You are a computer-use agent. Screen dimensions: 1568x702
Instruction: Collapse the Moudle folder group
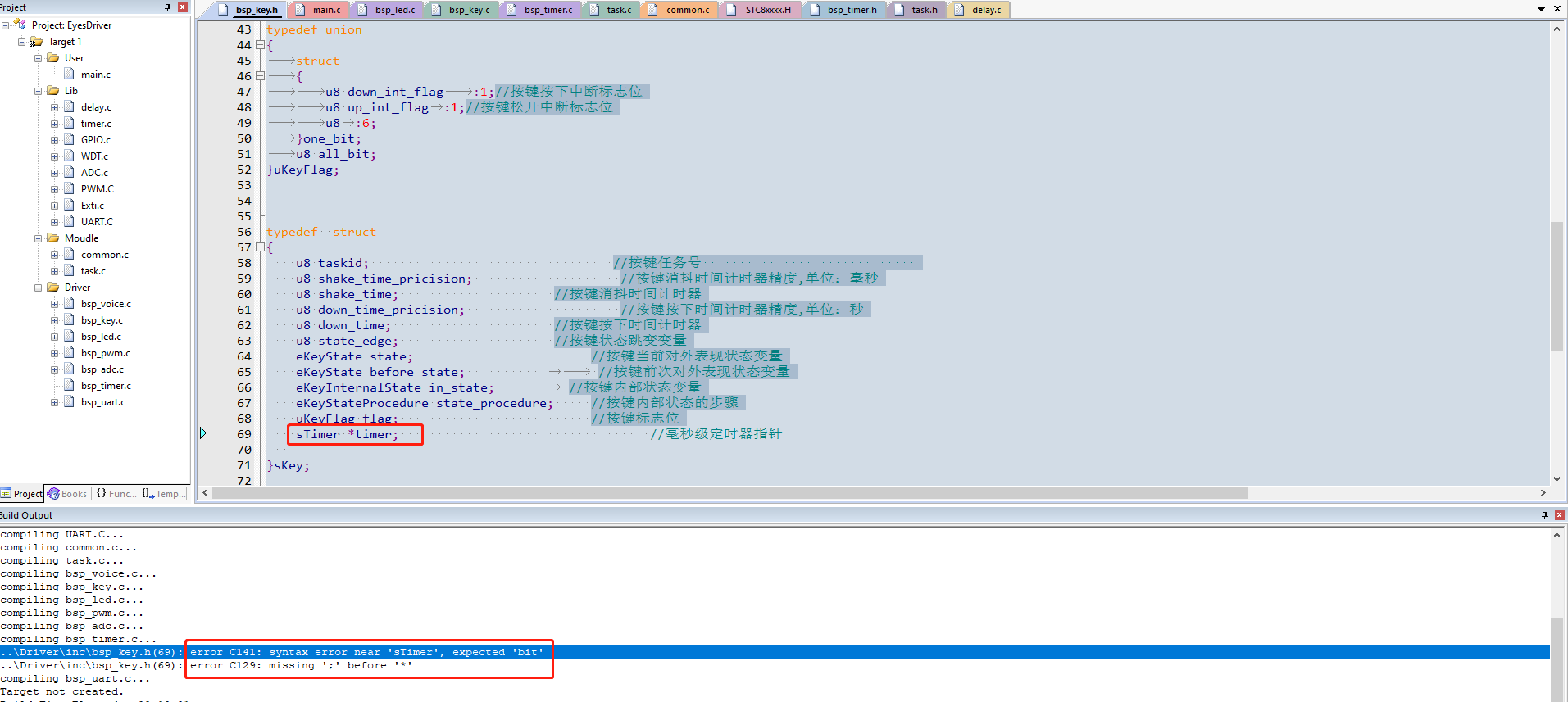pos(38,238)
